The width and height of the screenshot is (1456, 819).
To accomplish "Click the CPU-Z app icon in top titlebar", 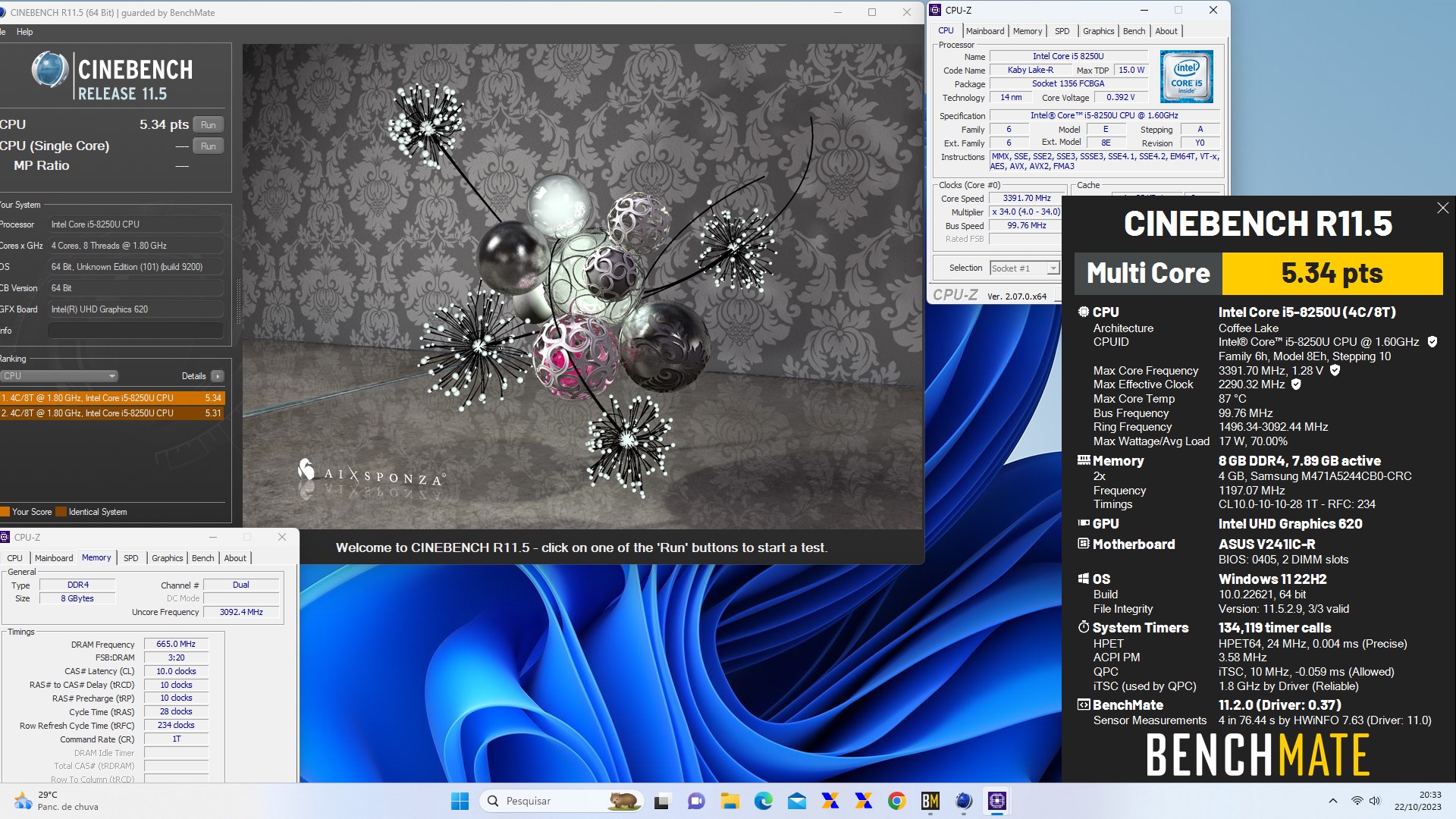I will [935, 10].
